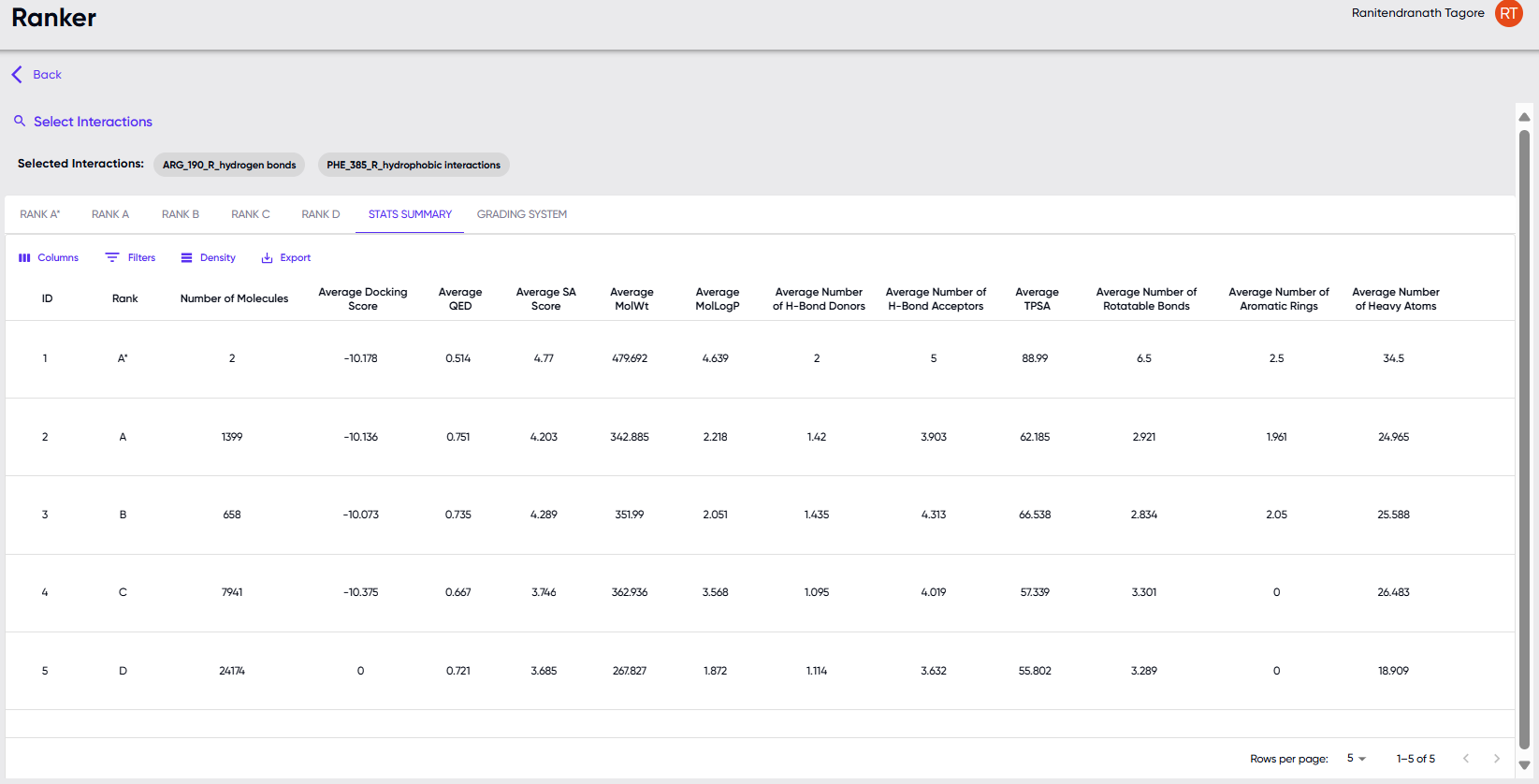Sort by Average MolWt header

632,299
